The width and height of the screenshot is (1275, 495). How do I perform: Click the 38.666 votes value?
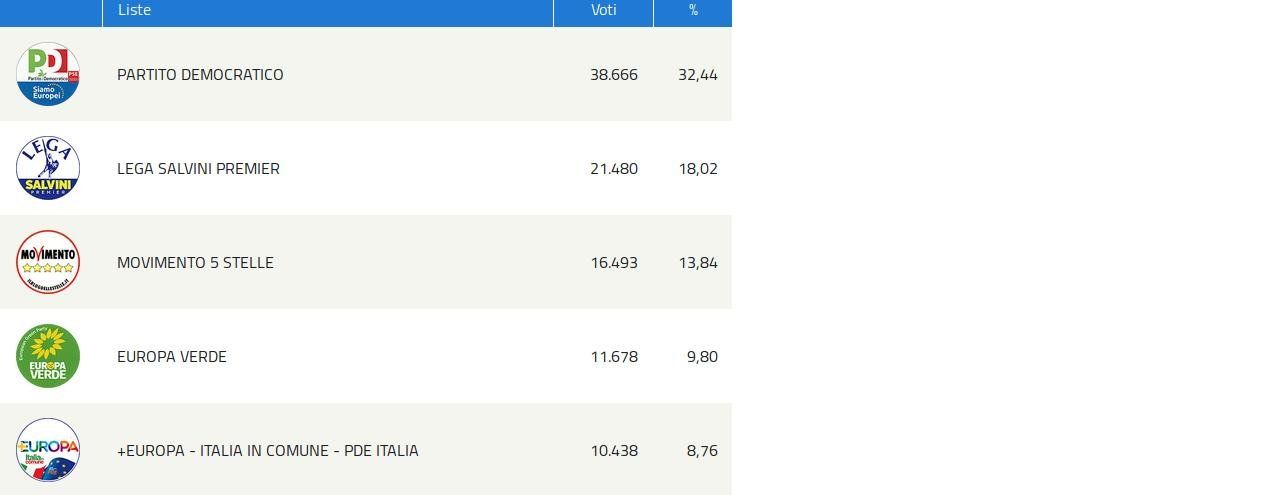point(614,75)
